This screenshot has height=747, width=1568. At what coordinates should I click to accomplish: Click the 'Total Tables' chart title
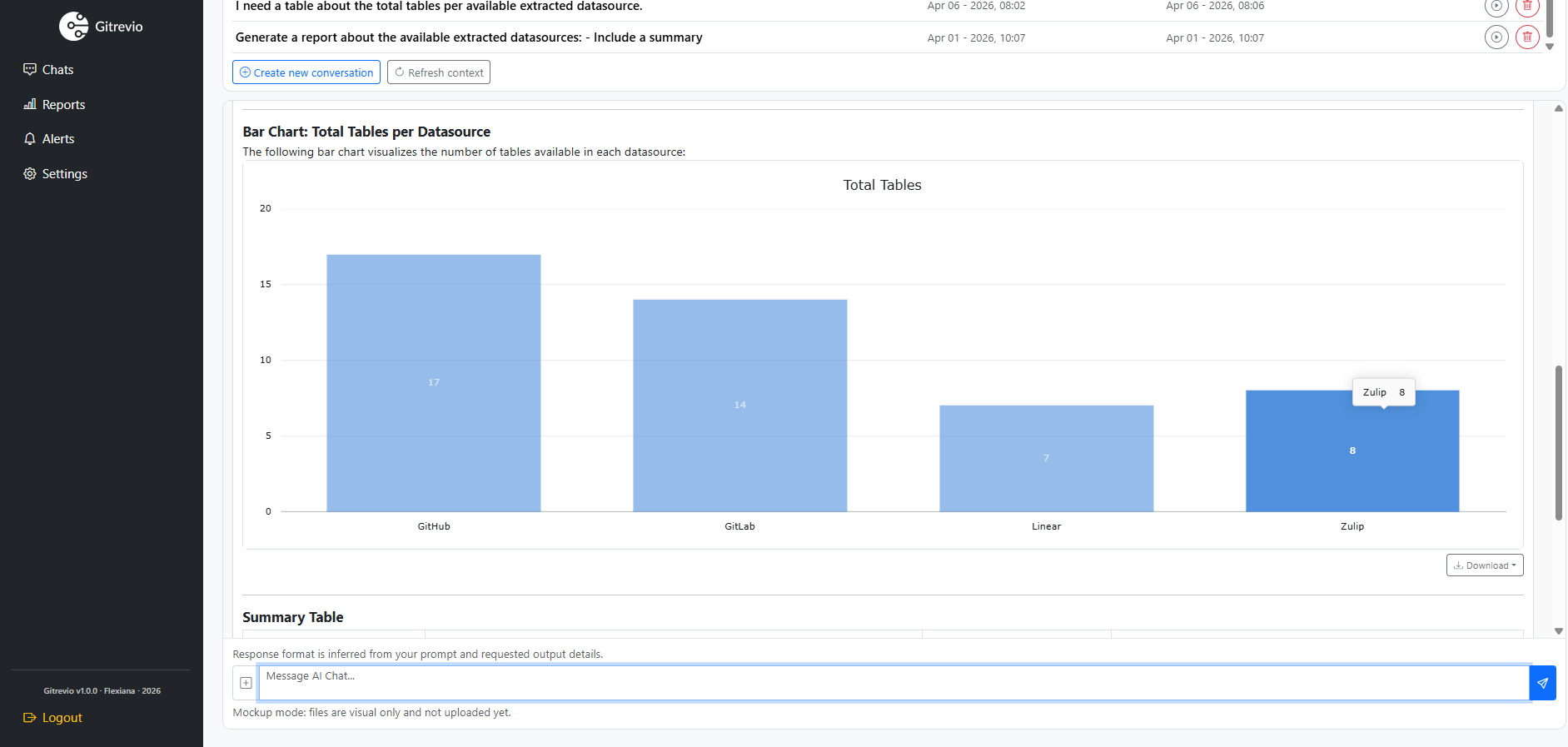[883, 185]
